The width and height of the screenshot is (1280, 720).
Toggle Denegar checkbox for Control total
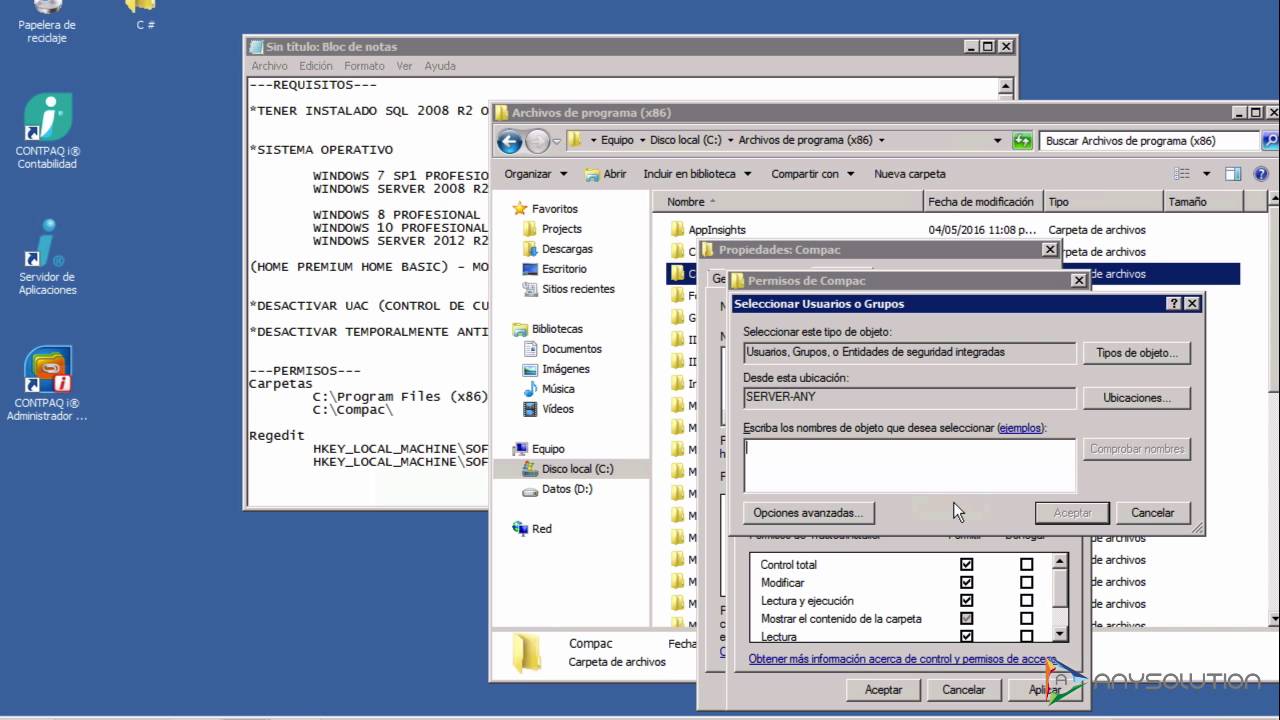[1026, 565]
